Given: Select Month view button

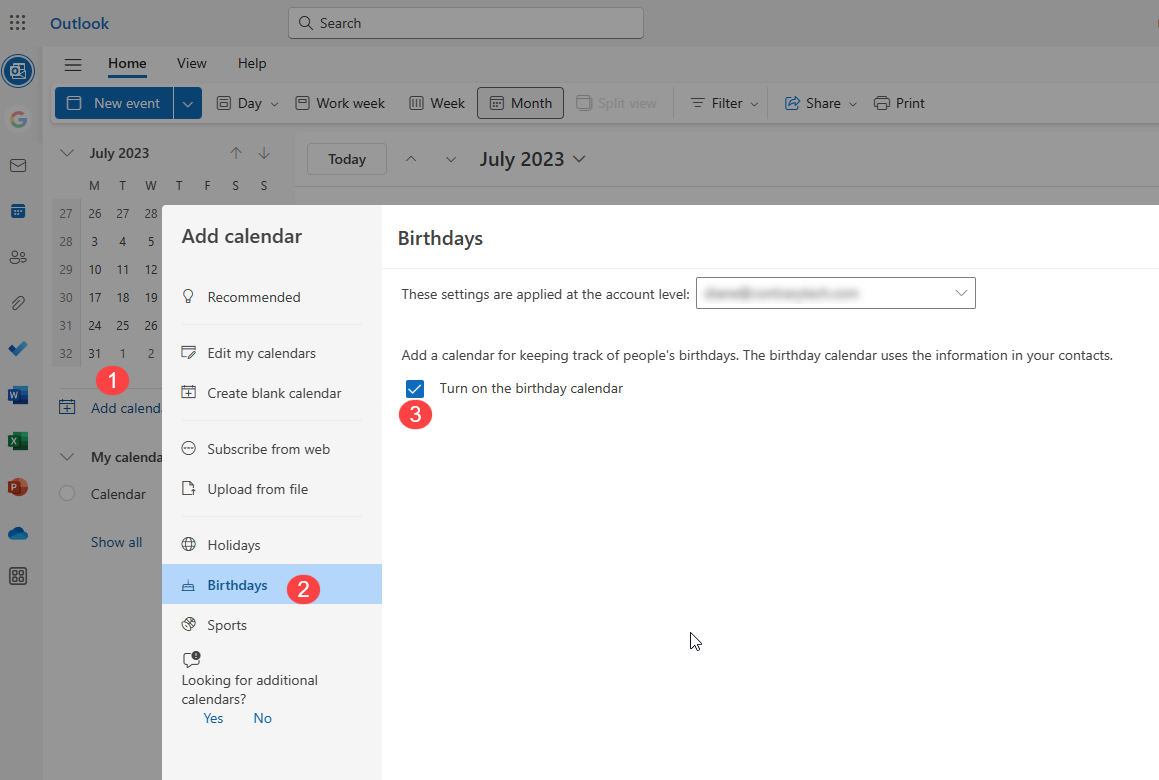Looking at the screenshot, I should pos(520,103).
